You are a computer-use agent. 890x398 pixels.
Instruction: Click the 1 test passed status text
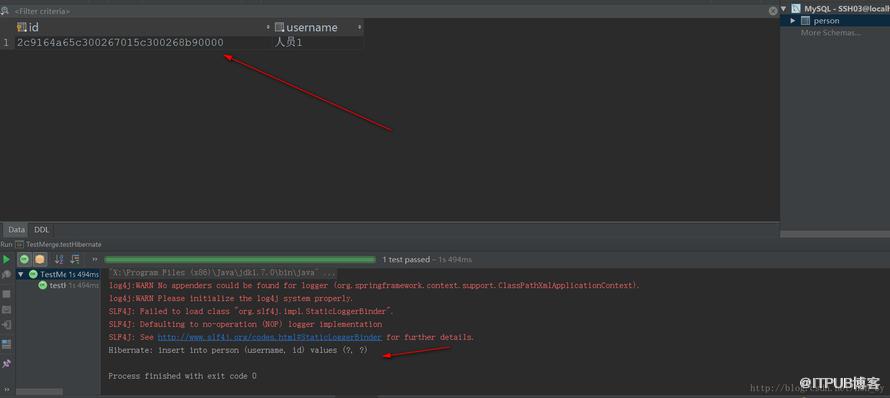(x=406, y=259)
